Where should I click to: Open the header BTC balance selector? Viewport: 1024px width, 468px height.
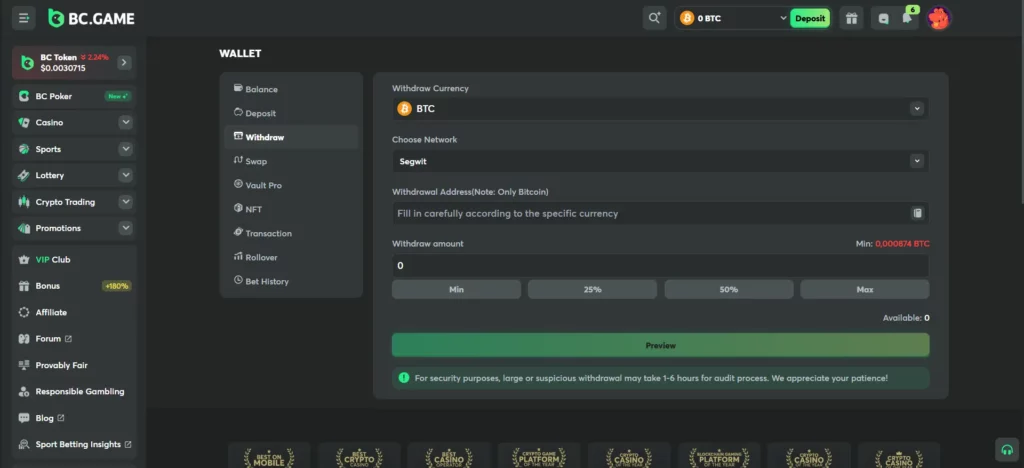click(732, 18)
